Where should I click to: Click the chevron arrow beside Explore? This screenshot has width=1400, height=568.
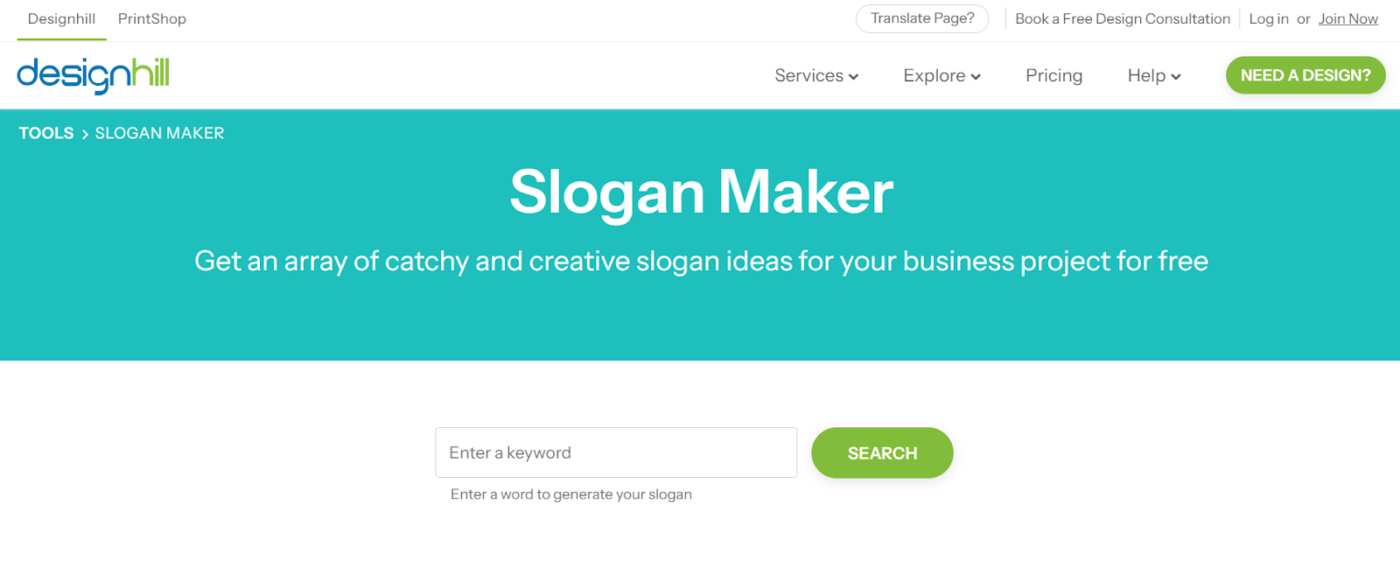point(975,77)
